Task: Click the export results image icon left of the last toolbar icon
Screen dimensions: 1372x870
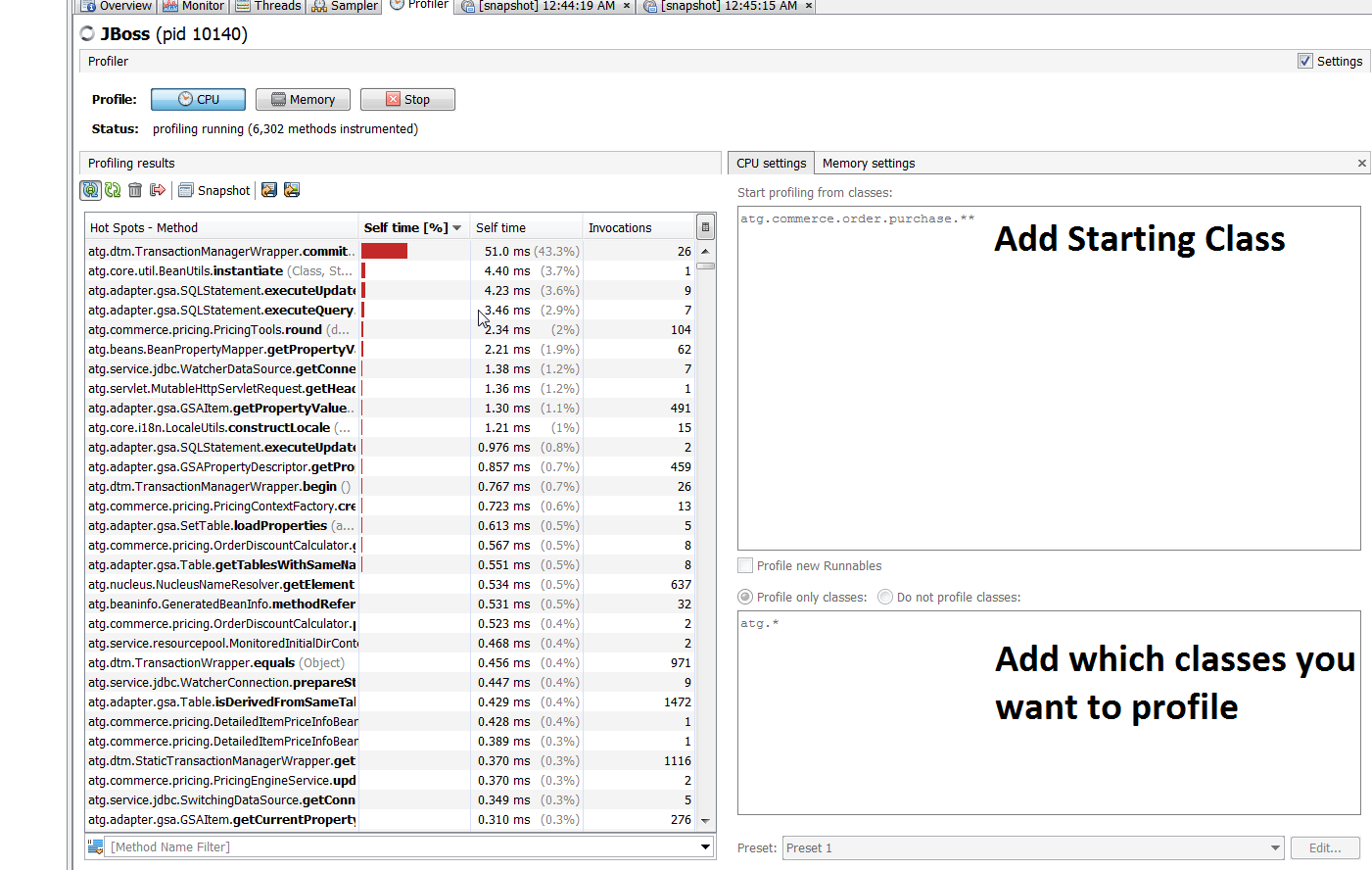Action: pos(269,190)
